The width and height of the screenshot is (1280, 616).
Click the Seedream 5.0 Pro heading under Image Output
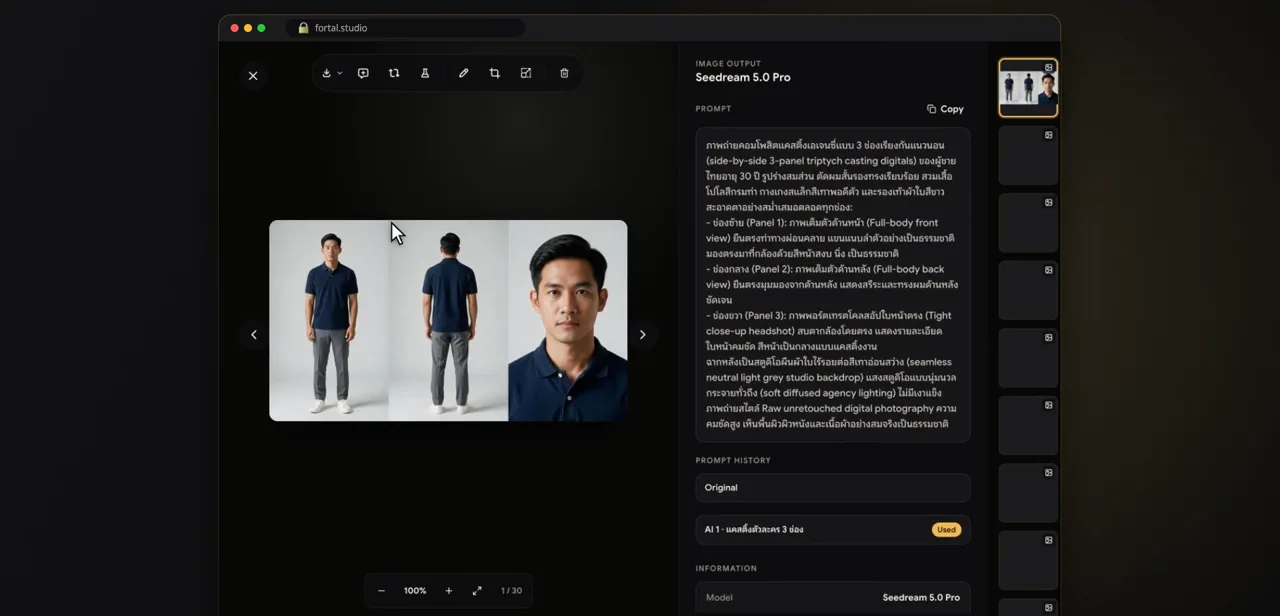point(743,77)
